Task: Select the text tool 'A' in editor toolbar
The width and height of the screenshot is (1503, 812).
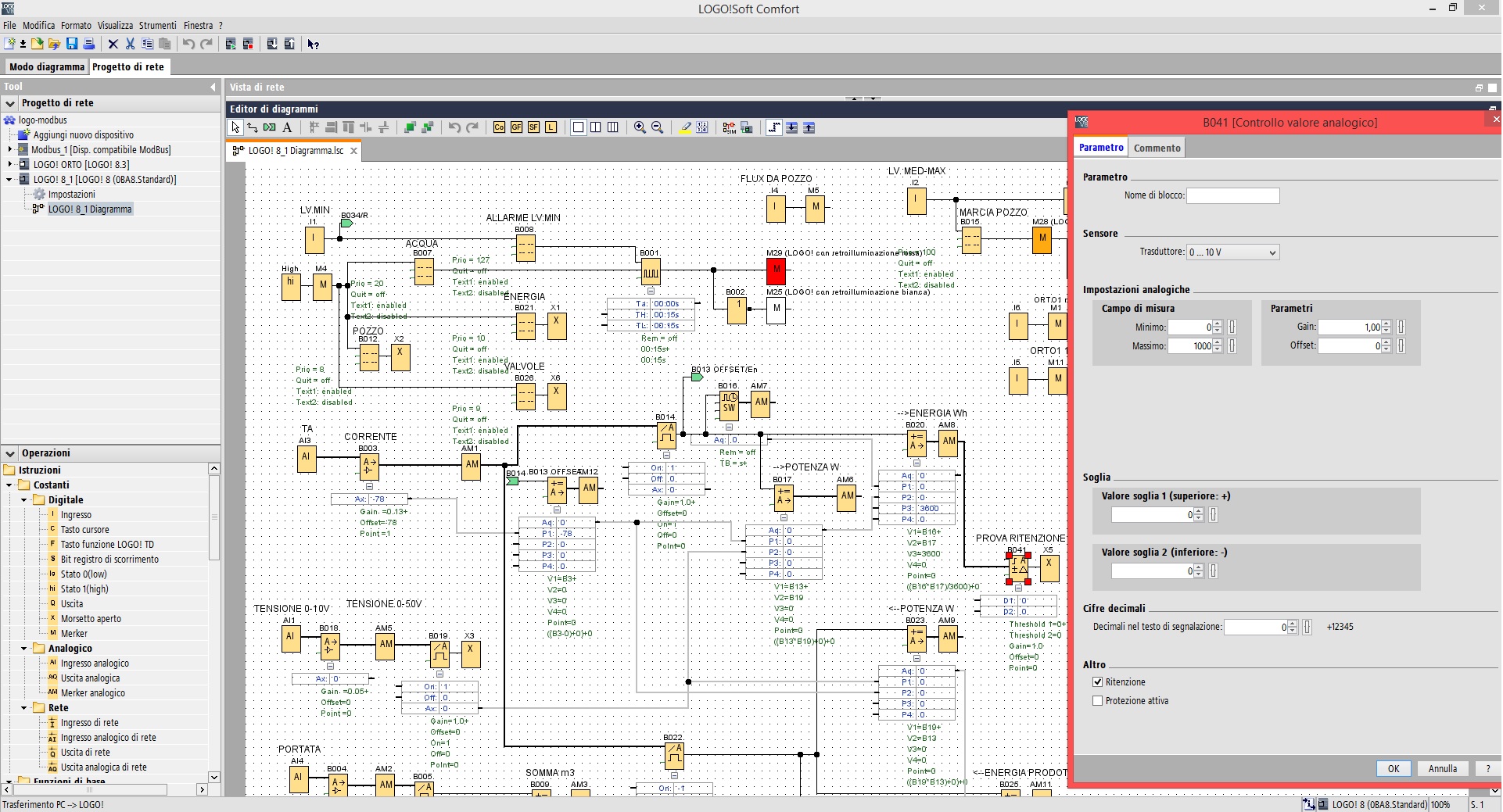Action: (x=287, y=127)
